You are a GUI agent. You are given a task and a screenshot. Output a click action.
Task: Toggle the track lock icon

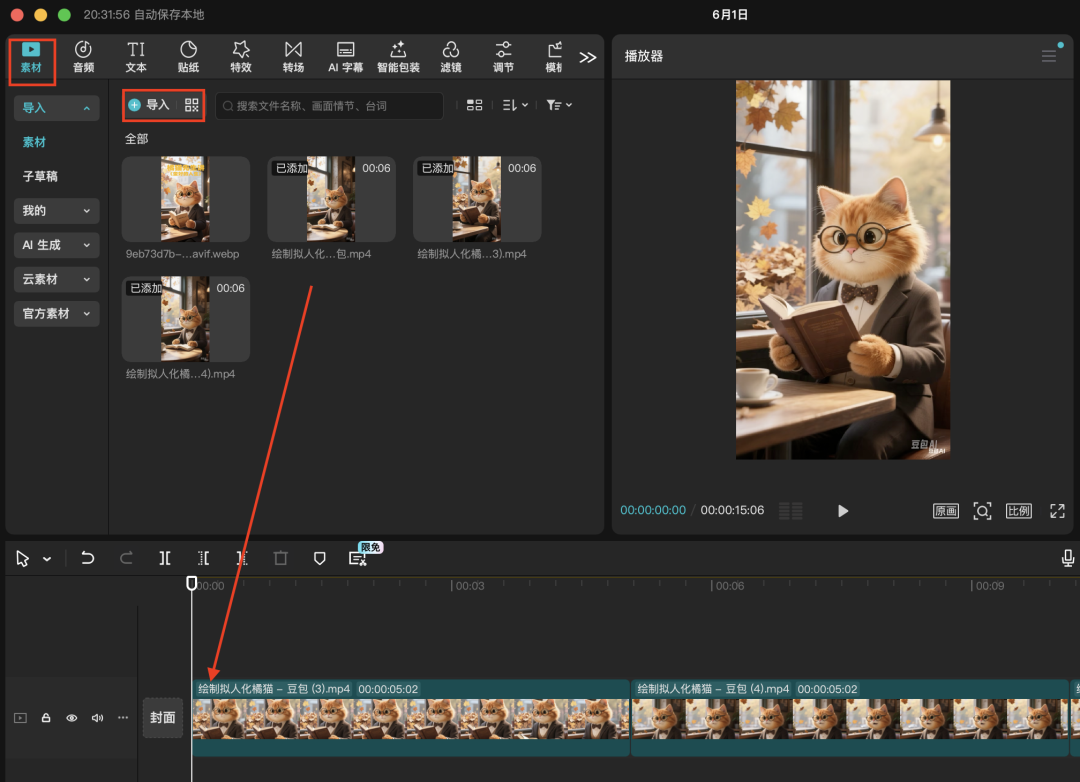click(x=46, y=718)
